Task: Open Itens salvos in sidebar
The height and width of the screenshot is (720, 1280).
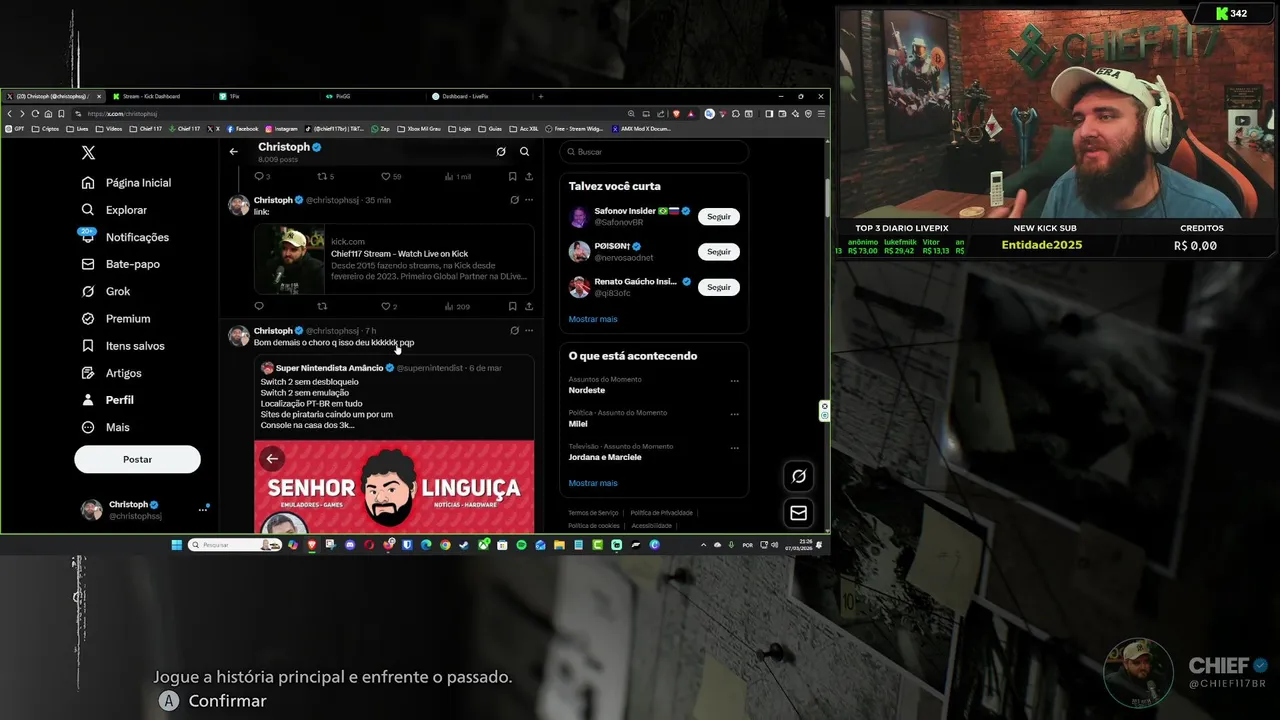Action: click(x=123, y=346)
